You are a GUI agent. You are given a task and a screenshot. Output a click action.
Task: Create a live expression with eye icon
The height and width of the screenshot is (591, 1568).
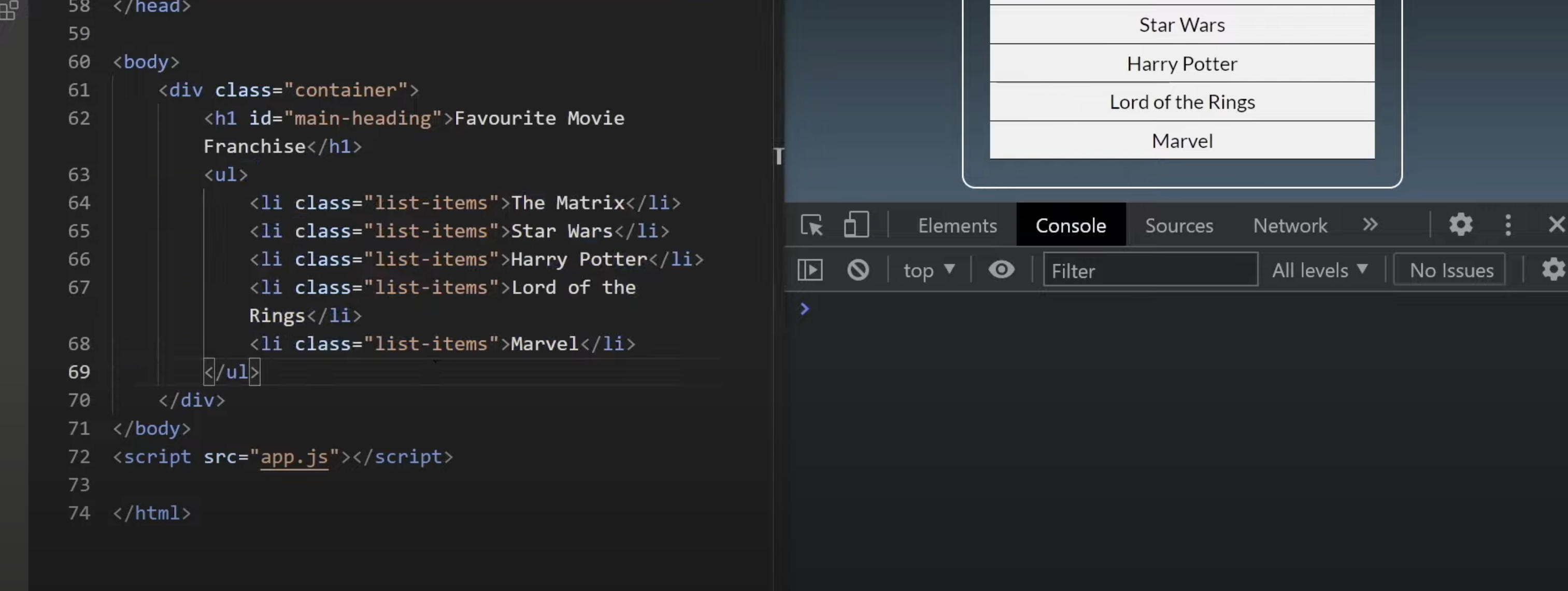click(1001, 269)
